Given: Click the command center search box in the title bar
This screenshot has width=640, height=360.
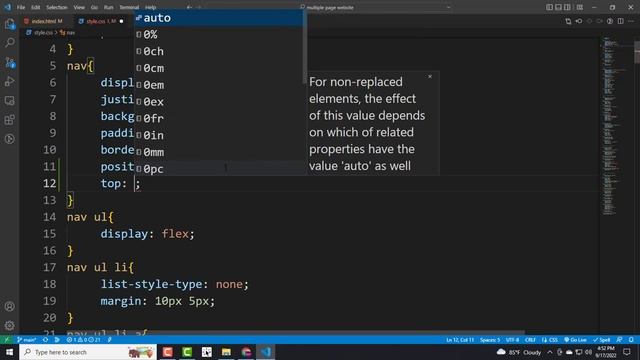Looking at the screenshot, I should [x=376, y=7].
